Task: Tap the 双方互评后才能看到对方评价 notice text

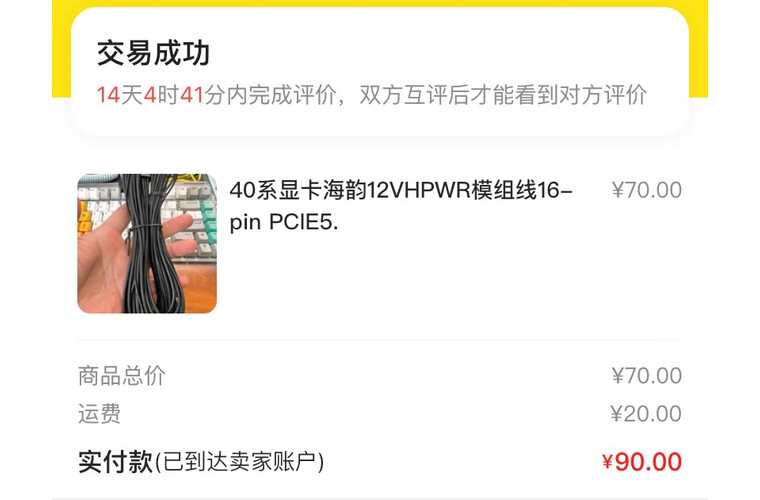Action: pyautogui.click(x=503, y=95)
